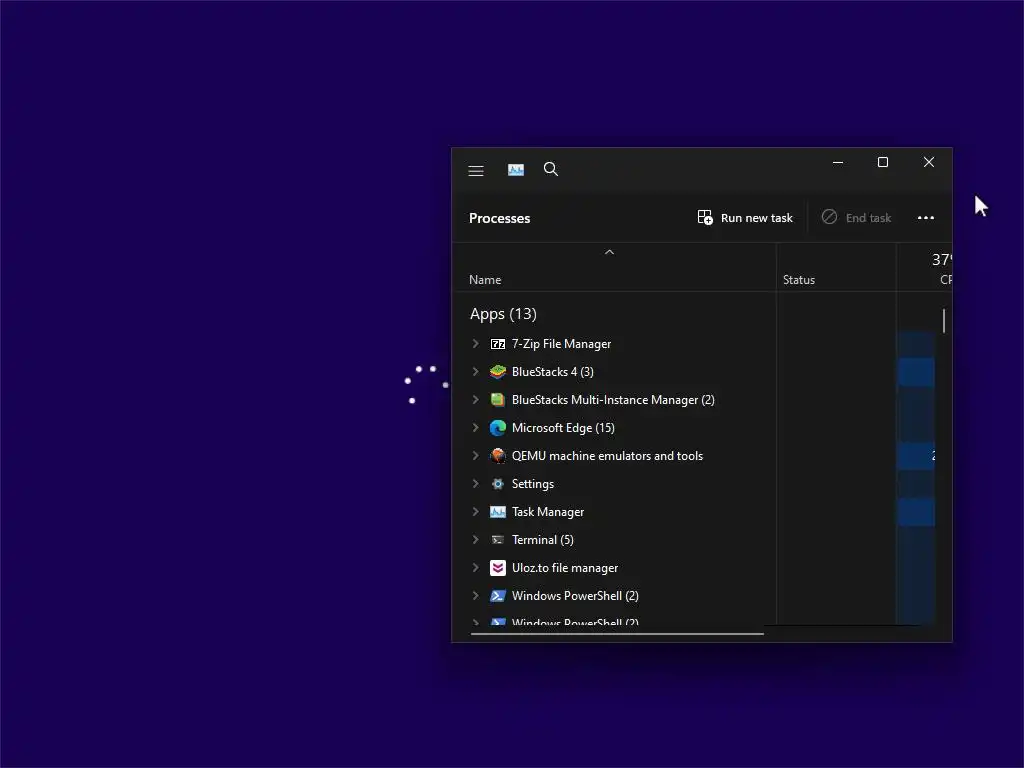Select the Uloz.to app icon
The width and height of the screenshot is (1024, 768).
coord(498,568)
